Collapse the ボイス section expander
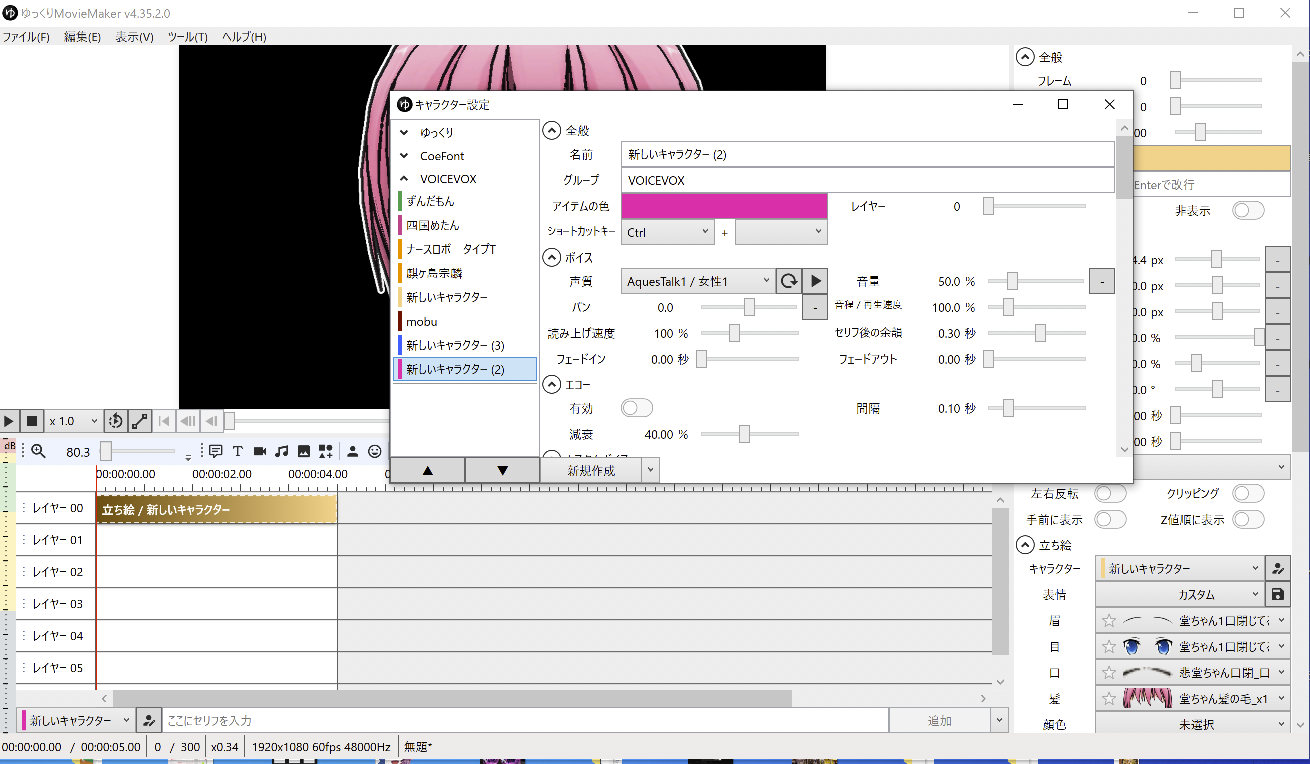Image resolution: width=1310 pixels, height=764 pixels. 552,258
